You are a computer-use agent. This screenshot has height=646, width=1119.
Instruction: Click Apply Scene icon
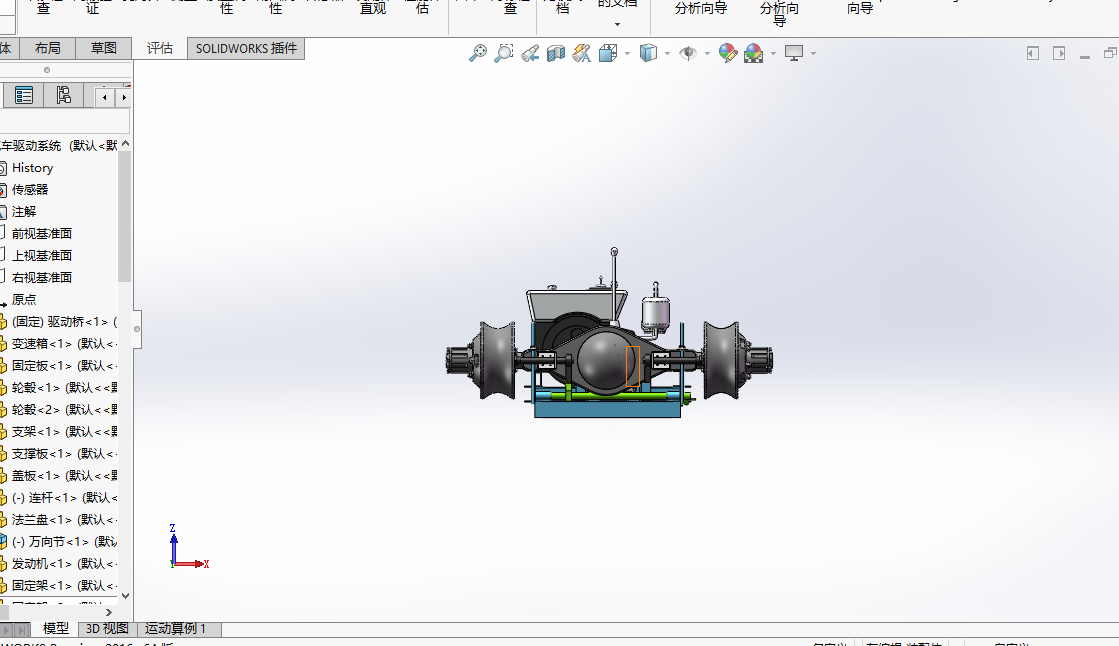tap(754, 53)
